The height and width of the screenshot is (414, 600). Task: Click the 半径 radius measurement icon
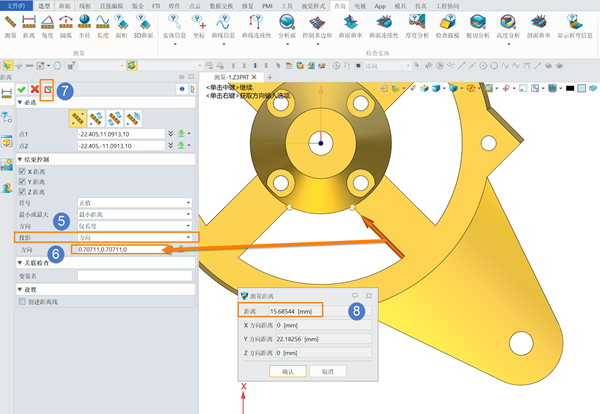[x=84, y=26]
